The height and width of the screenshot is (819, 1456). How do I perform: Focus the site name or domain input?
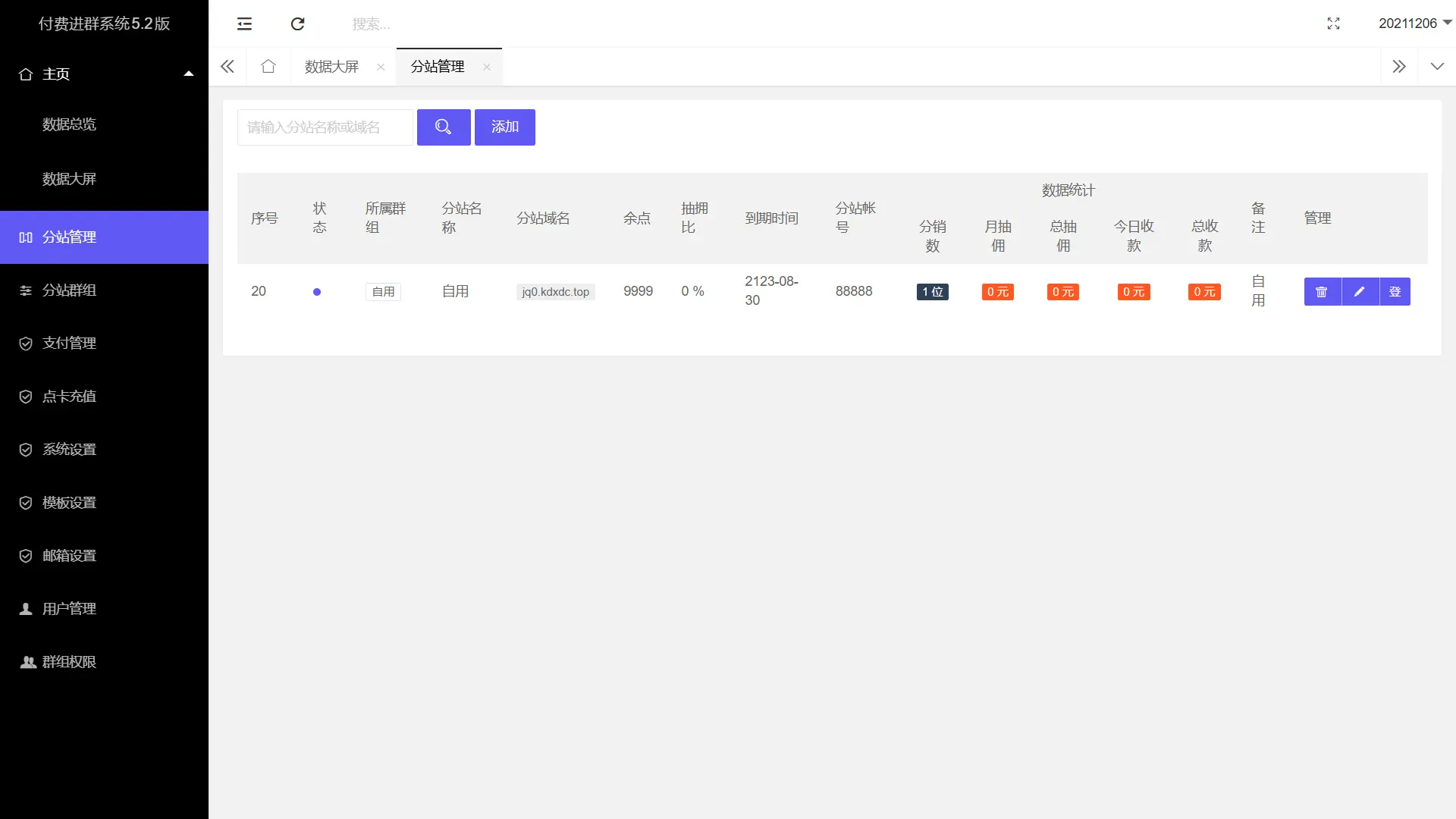325,127
